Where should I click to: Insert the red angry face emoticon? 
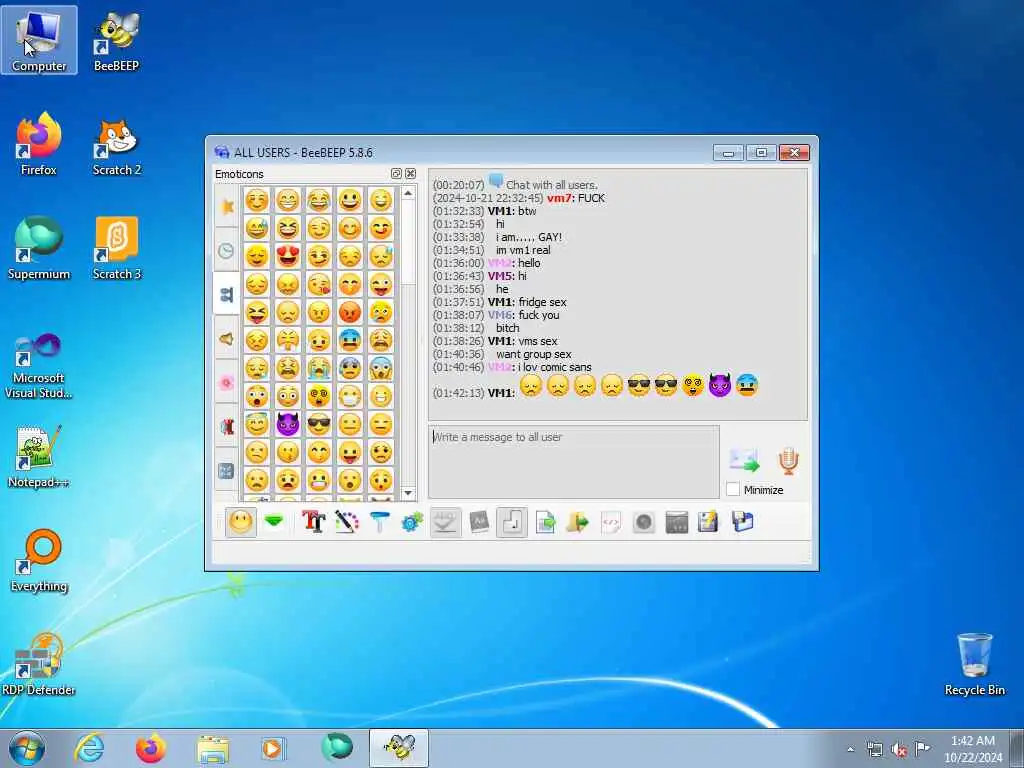350,312
